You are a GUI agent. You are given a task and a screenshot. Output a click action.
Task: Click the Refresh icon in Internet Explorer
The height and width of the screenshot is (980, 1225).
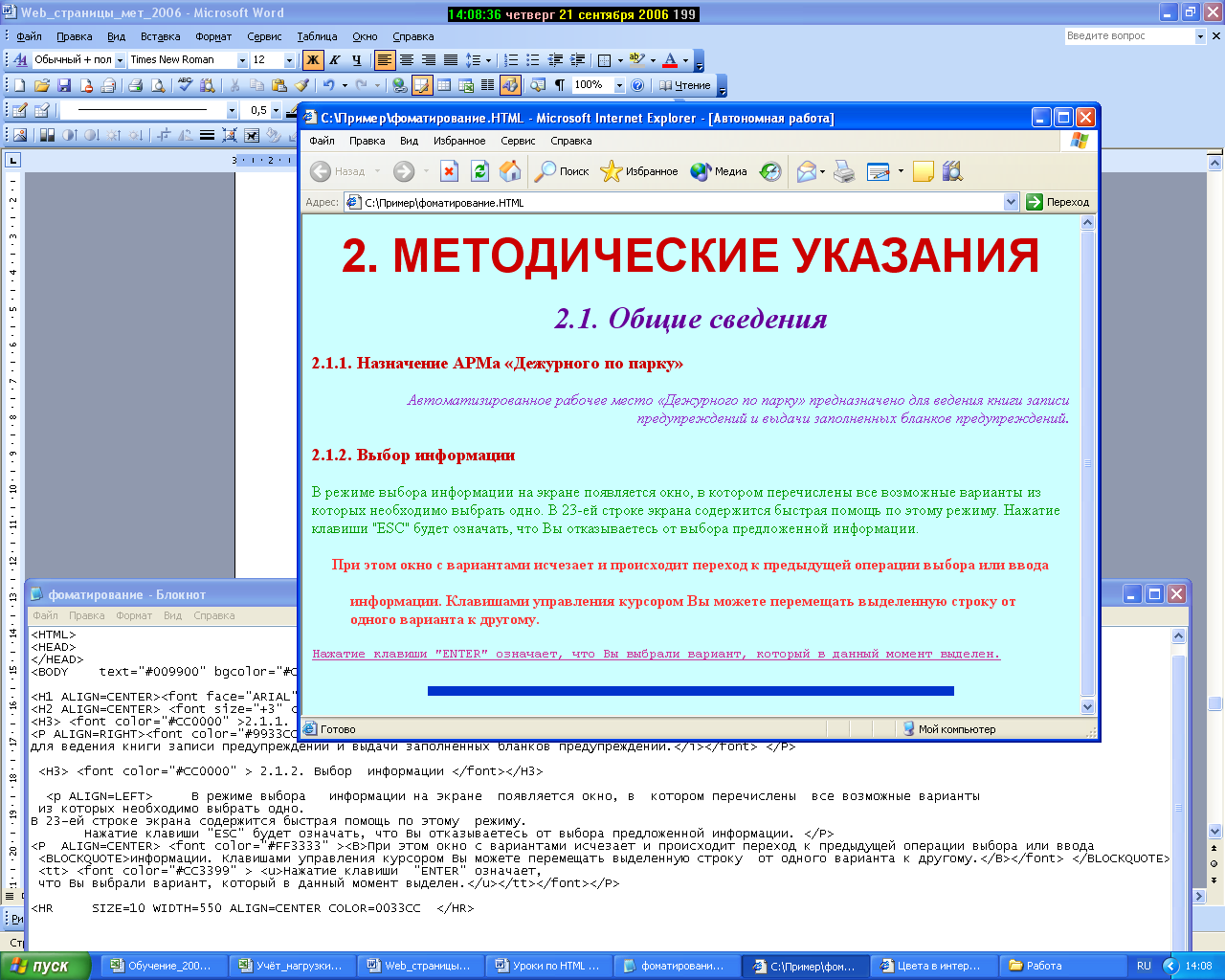point(479,171)
